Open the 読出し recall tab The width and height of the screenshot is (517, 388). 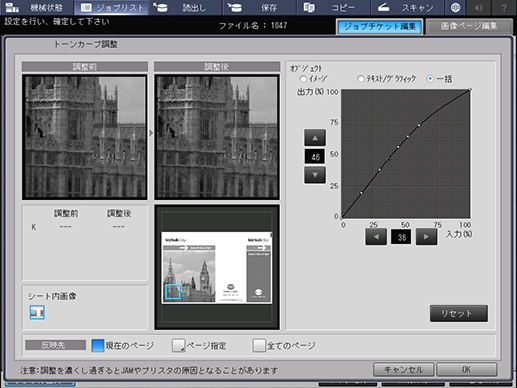pyautogui.click(x=185, y=7)
